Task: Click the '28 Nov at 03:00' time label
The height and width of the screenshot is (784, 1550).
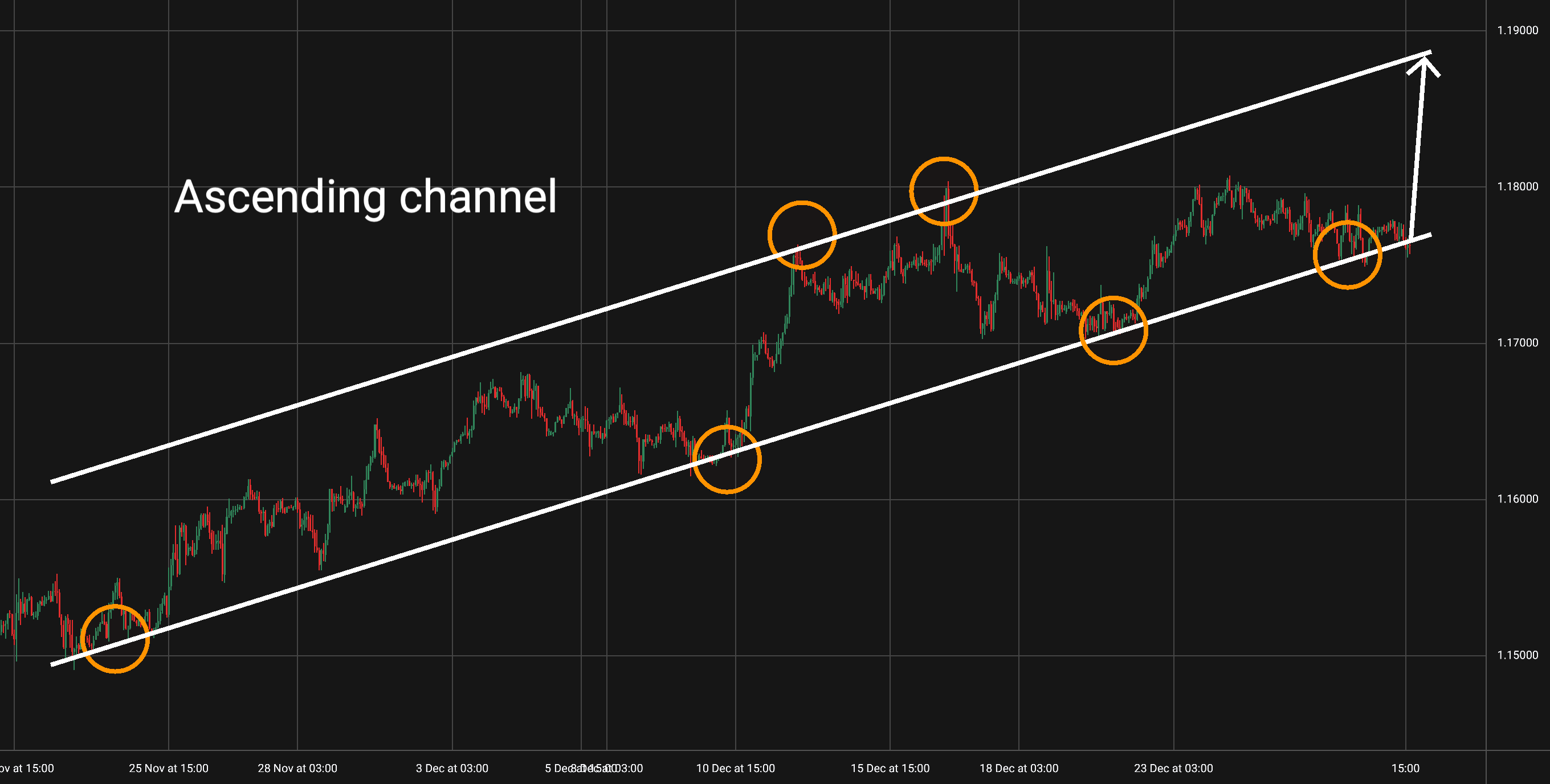Action: click(x=297, y=769)
